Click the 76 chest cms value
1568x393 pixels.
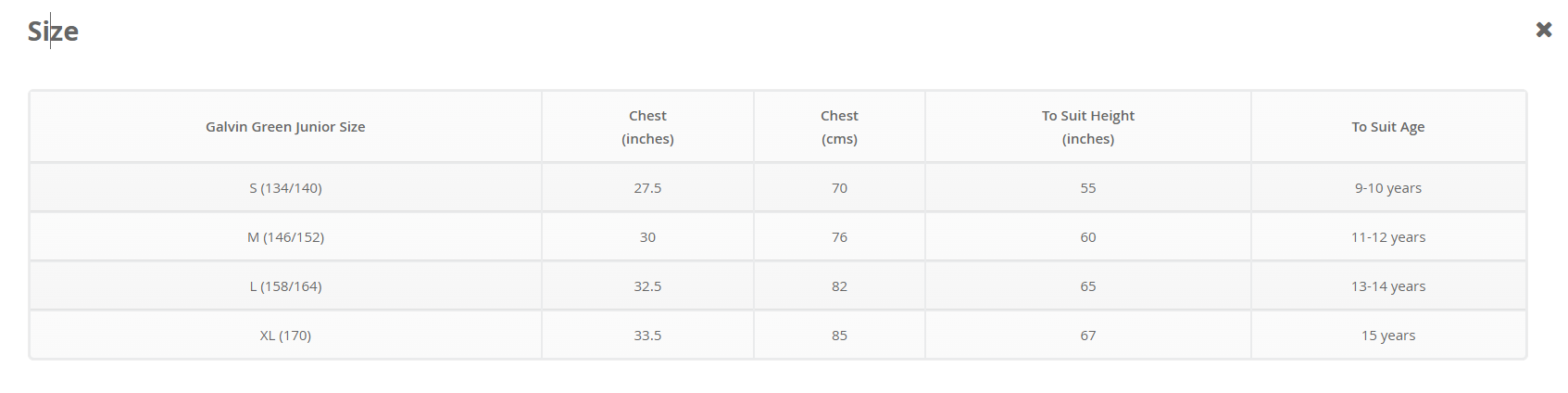click(839, 237)
